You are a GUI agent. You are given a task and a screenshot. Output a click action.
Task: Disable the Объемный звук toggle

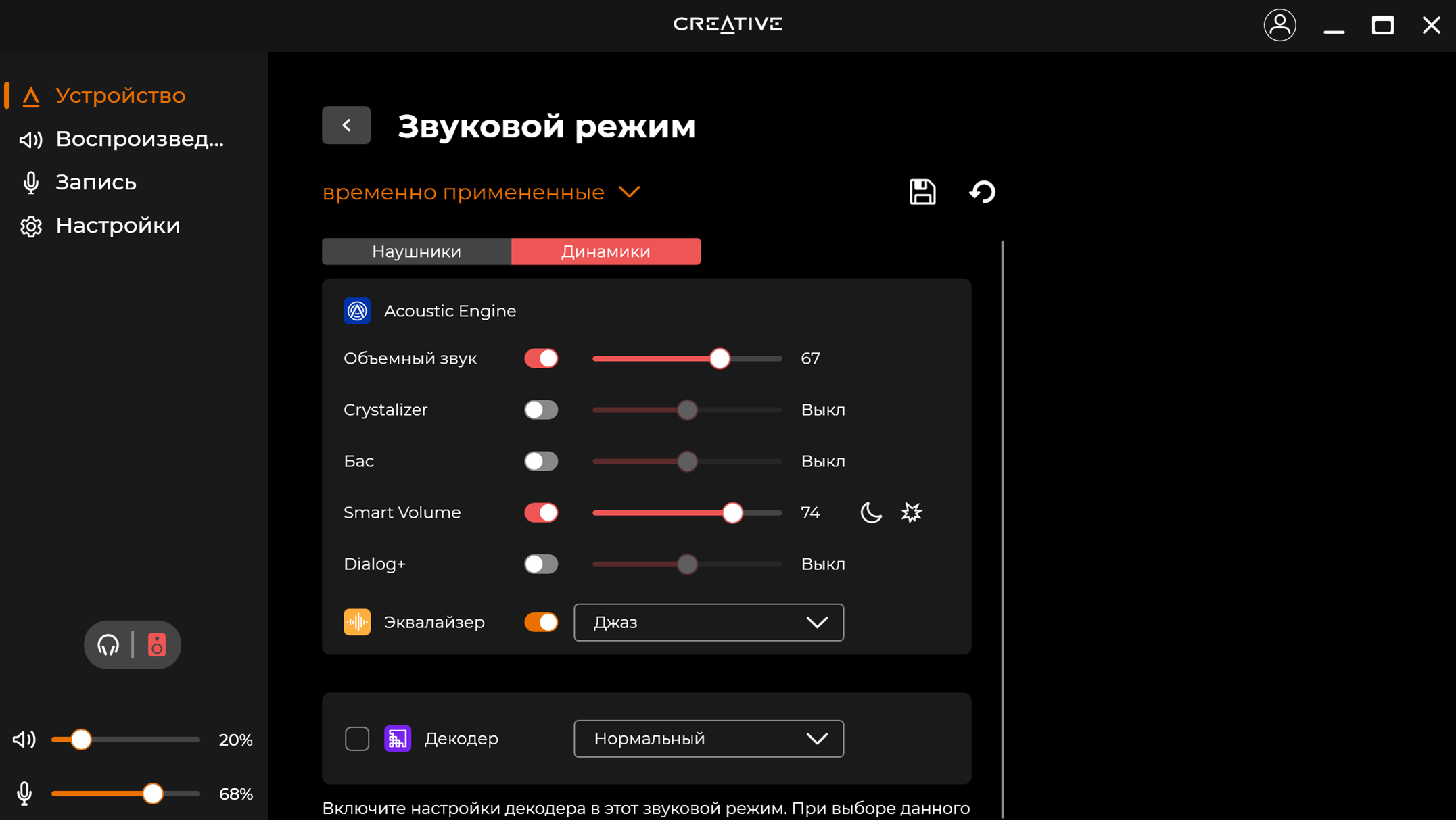pos(541,358)
